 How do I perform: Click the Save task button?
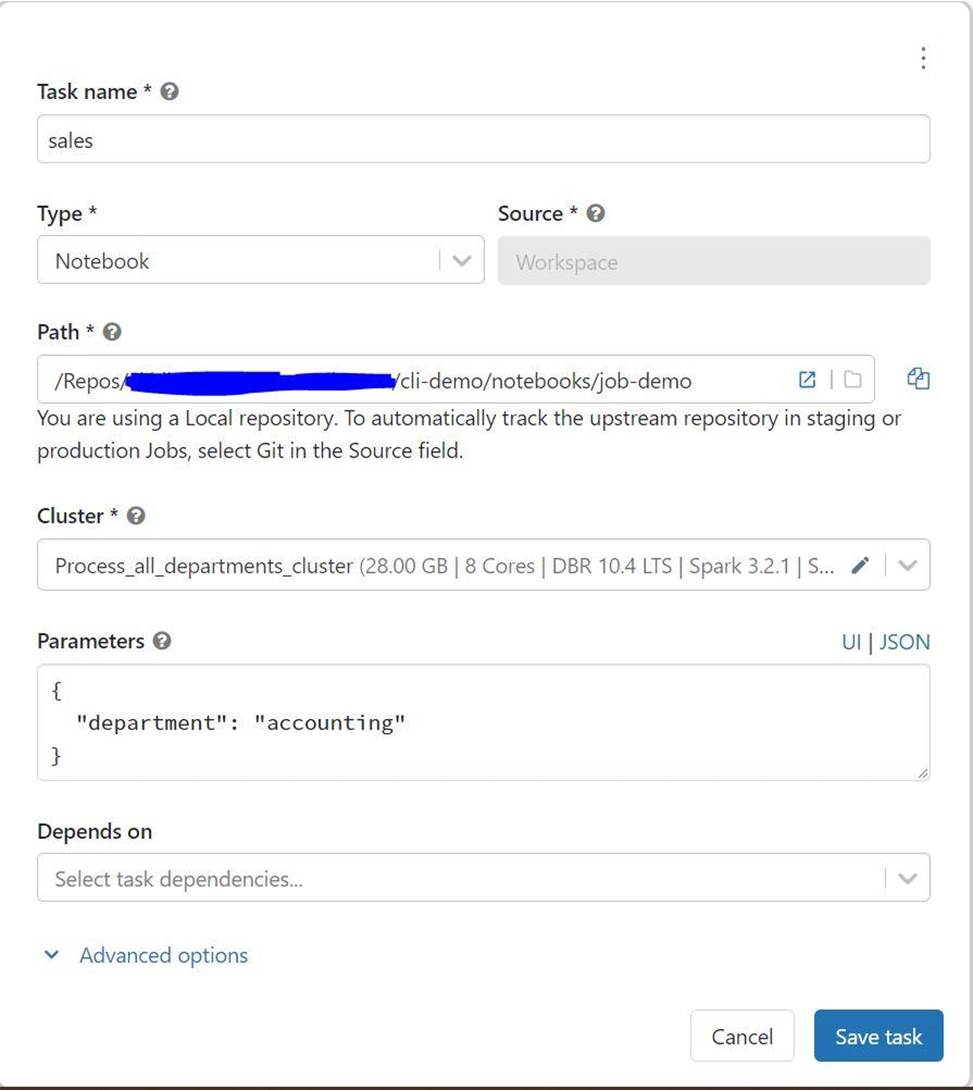click(x=878, y=1036)
